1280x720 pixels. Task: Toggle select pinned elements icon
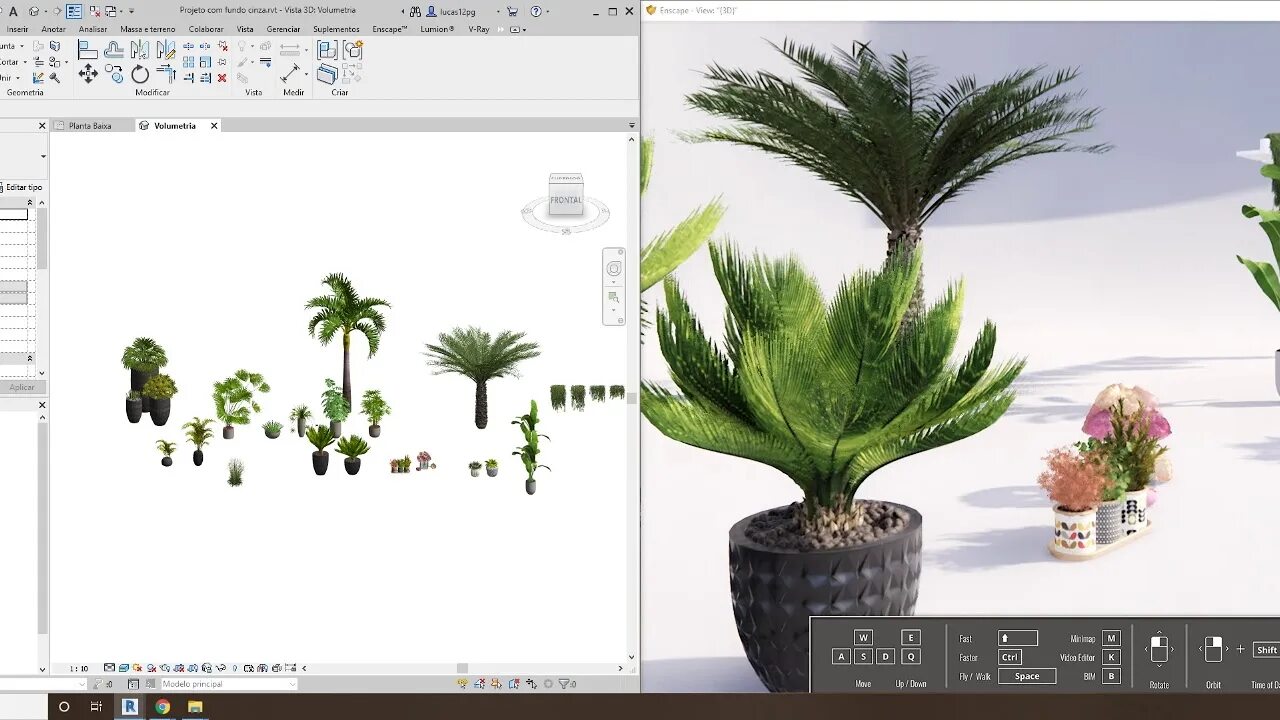(496, 684)
